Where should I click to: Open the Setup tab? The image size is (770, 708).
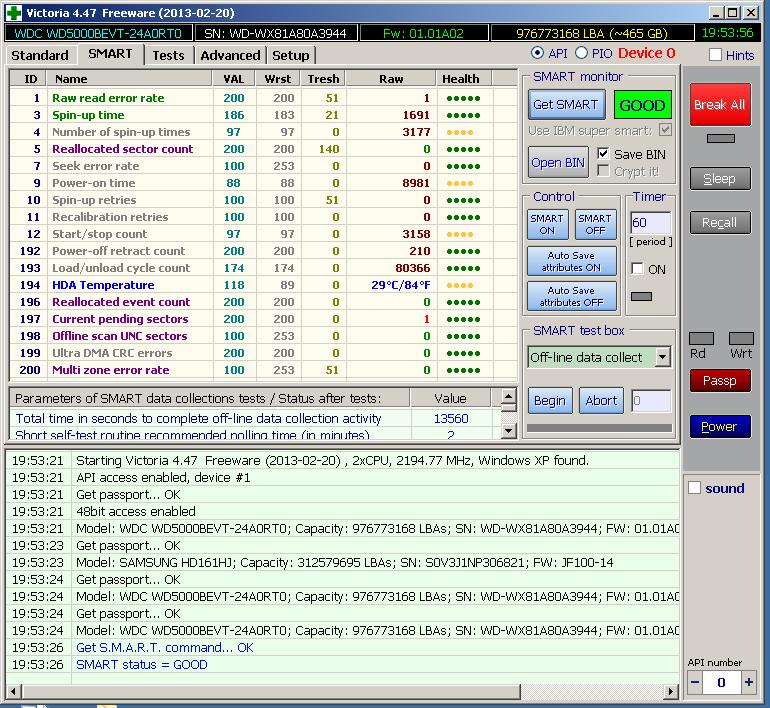tap(291, 55)
